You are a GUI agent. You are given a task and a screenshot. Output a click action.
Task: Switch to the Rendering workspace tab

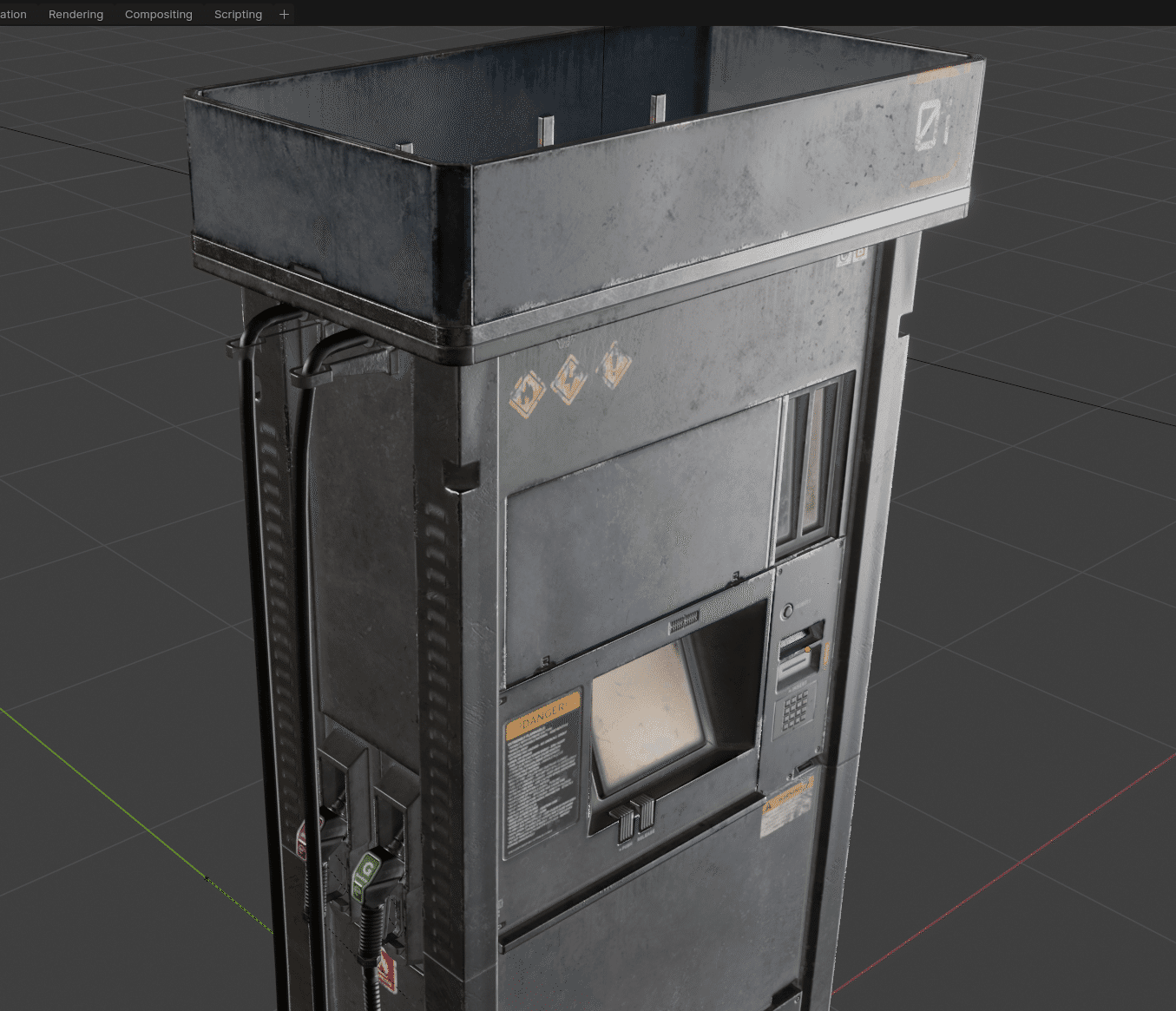(76, 14)
